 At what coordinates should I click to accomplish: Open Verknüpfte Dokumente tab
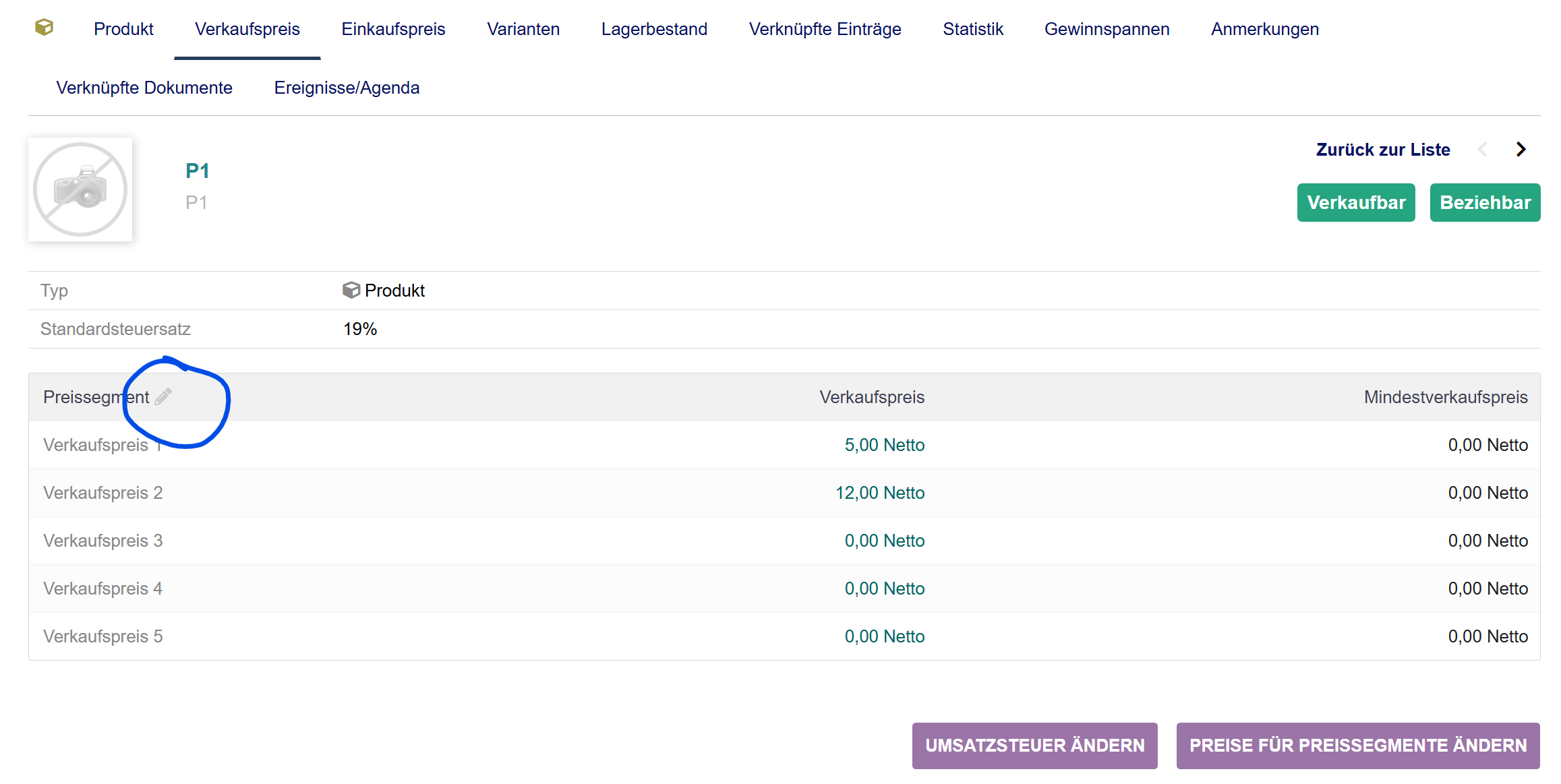(144, 88)
